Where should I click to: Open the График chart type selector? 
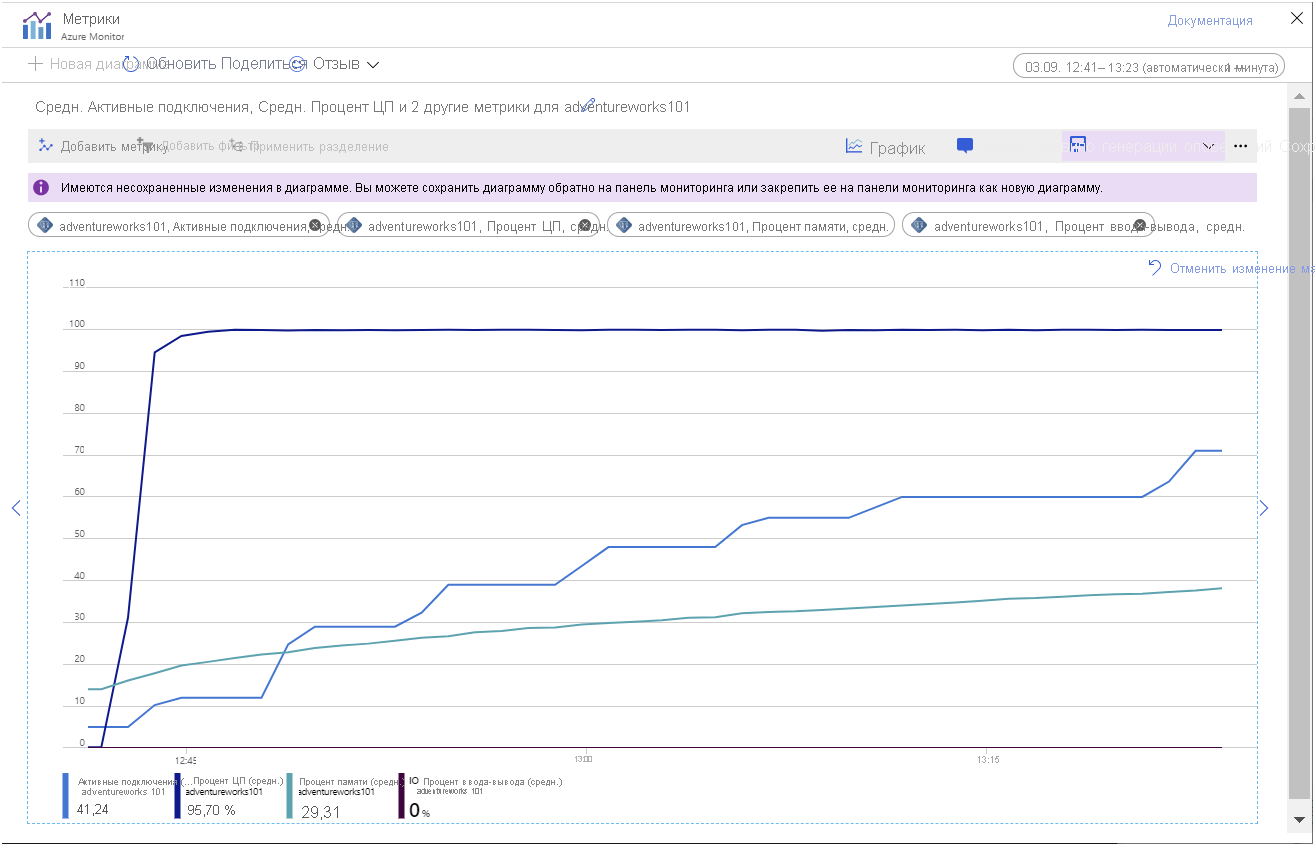point(885,147)
